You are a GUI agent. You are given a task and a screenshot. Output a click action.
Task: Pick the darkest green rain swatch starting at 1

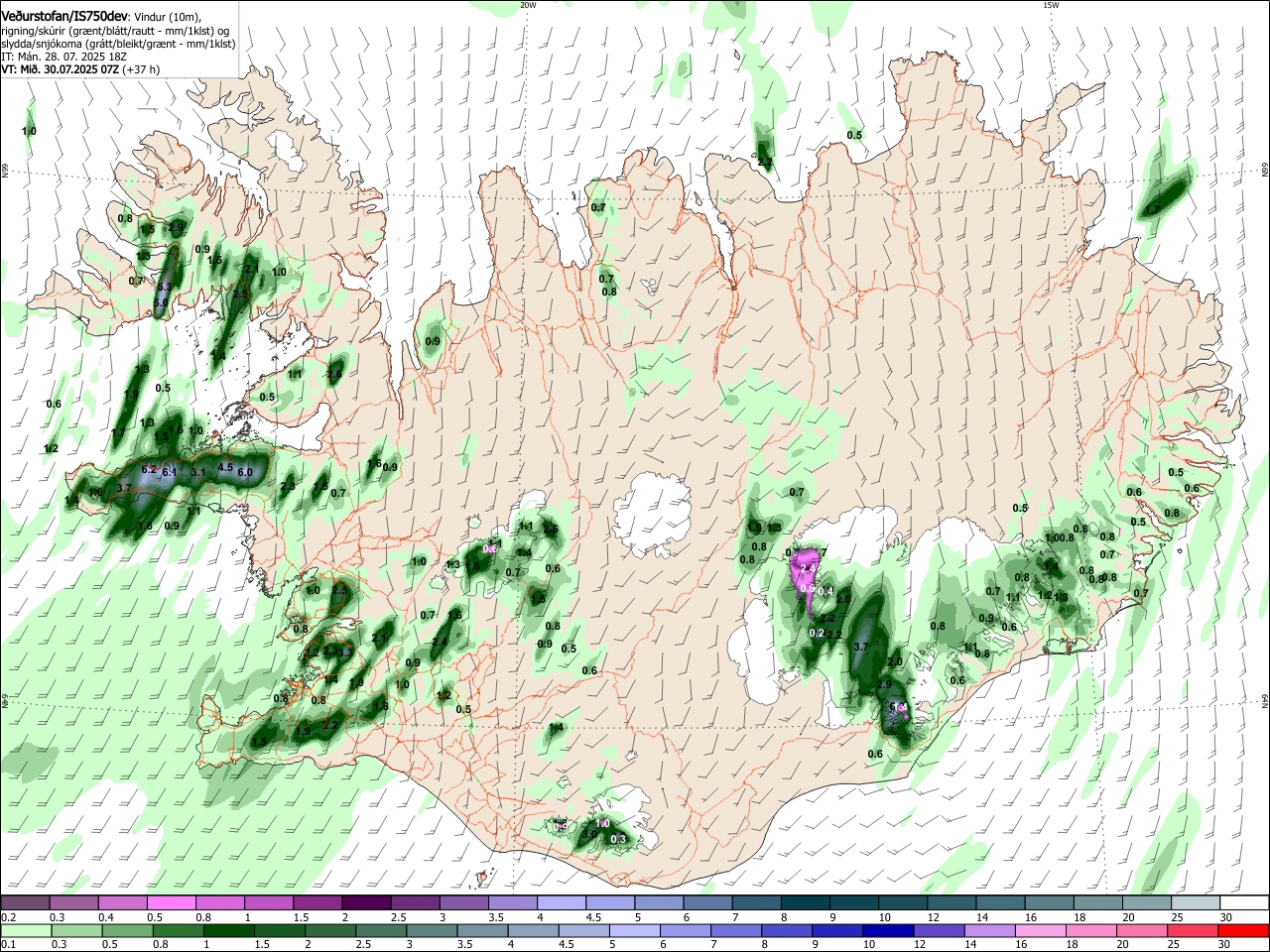click(227, 930)
